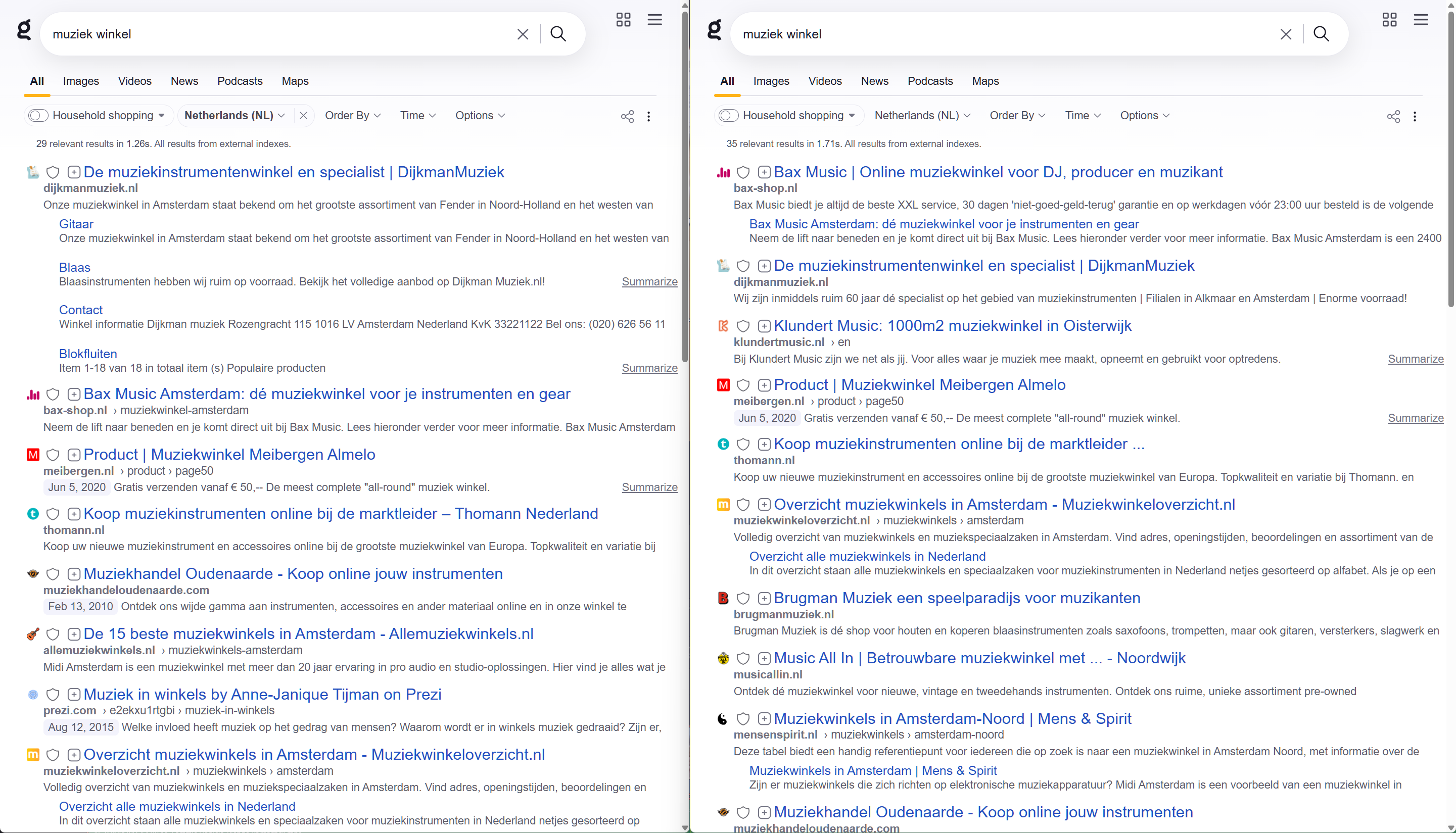Switch to Videos tab in right window
Viewport: 1456px width, 833px height.
825,81
